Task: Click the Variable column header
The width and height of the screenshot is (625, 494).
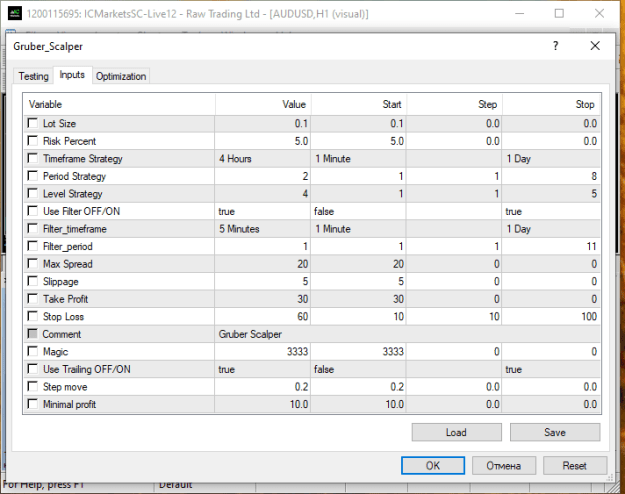Action: (x=119, y=104)
